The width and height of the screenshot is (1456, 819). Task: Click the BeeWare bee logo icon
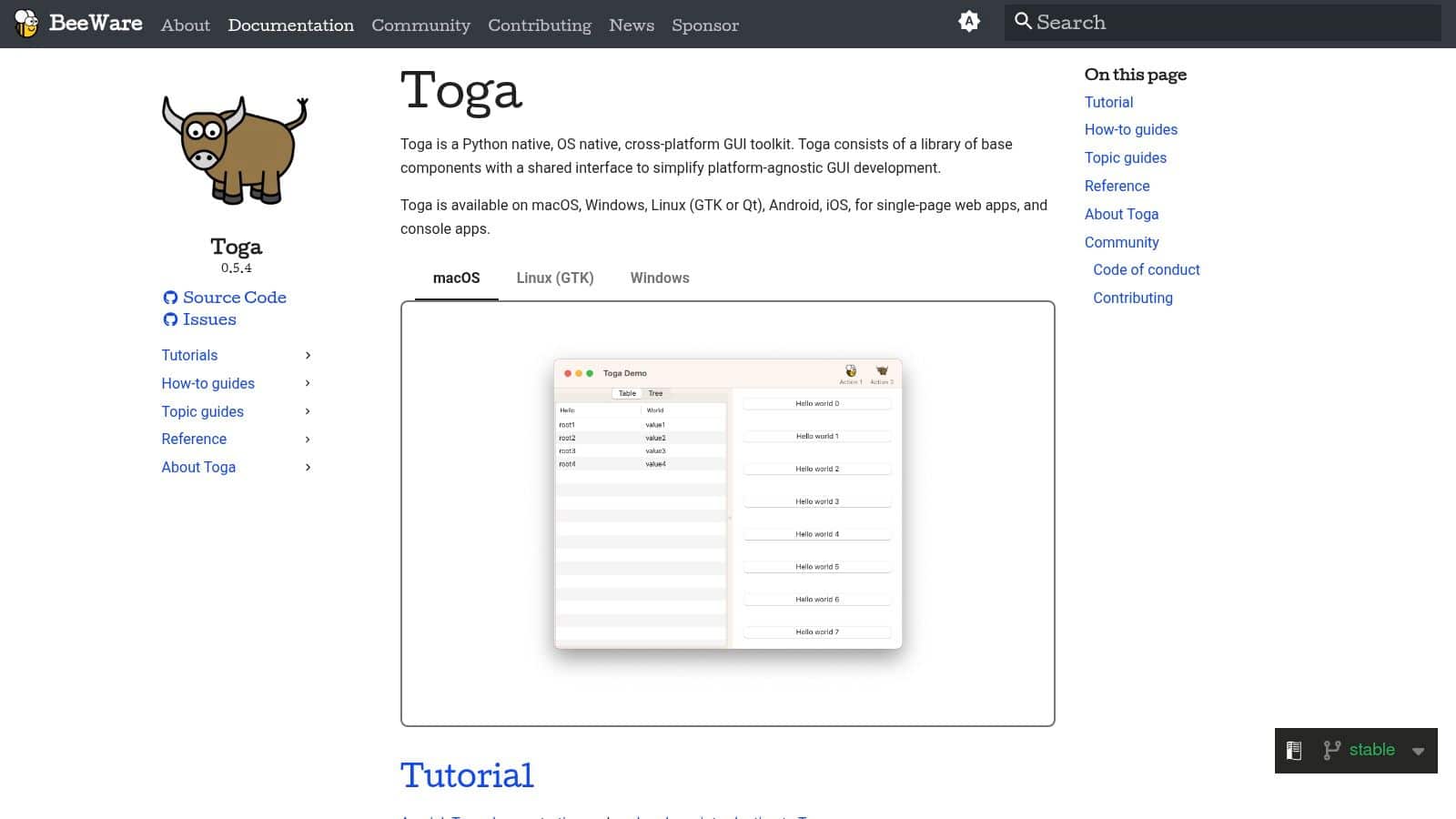coord(26,23)
